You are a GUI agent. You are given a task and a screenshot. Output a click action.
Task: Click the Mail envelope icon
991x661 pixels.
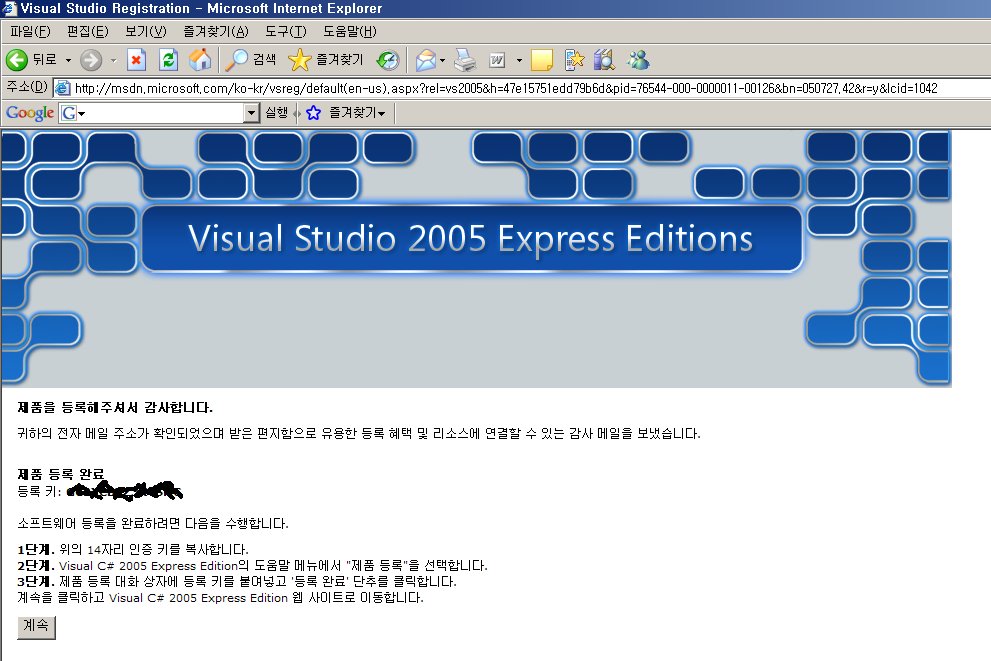click(x=426, y=60)
